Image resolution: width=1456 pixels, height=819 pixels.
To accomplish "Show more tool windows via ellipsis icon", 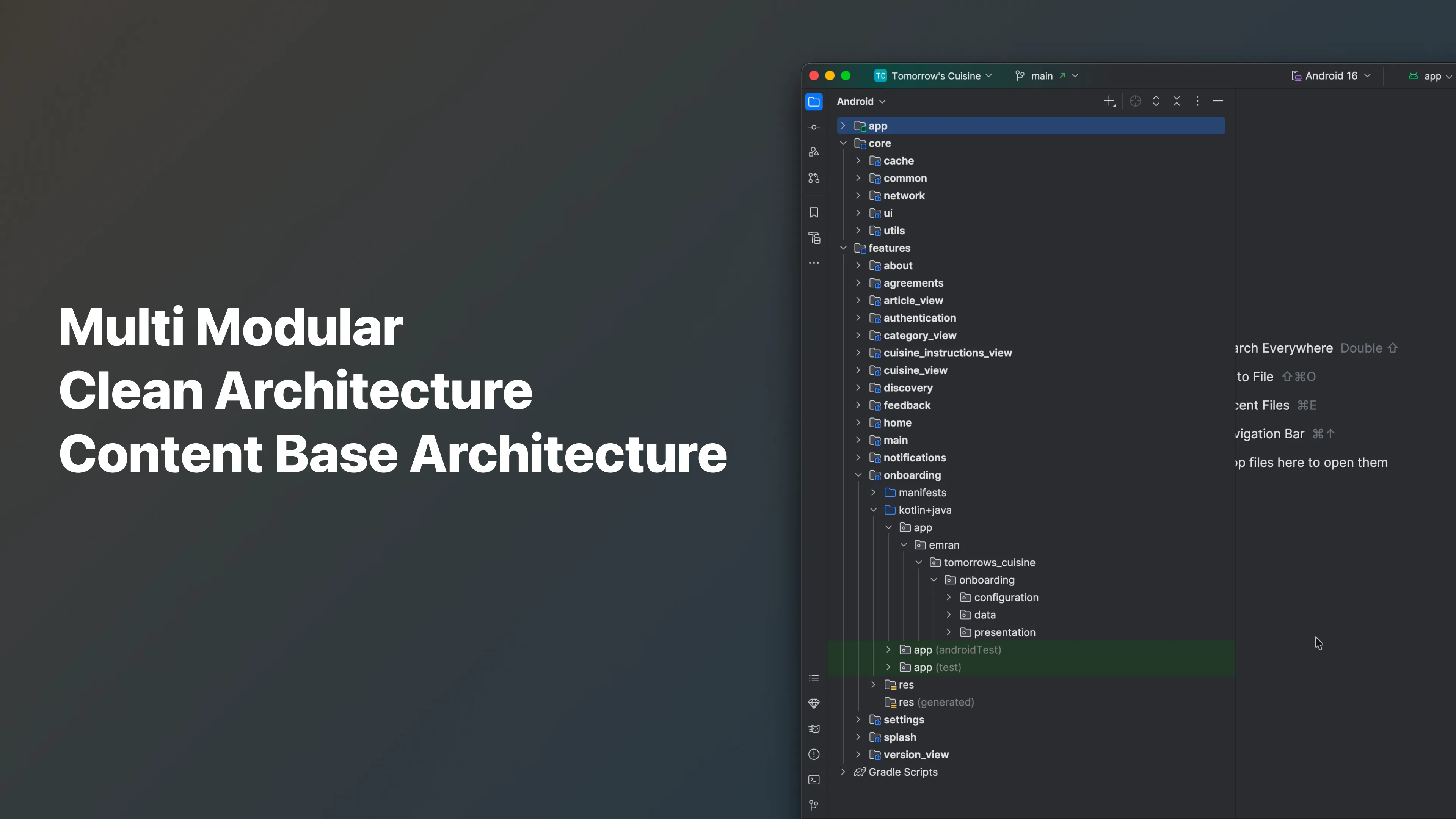I will (814, 263).
